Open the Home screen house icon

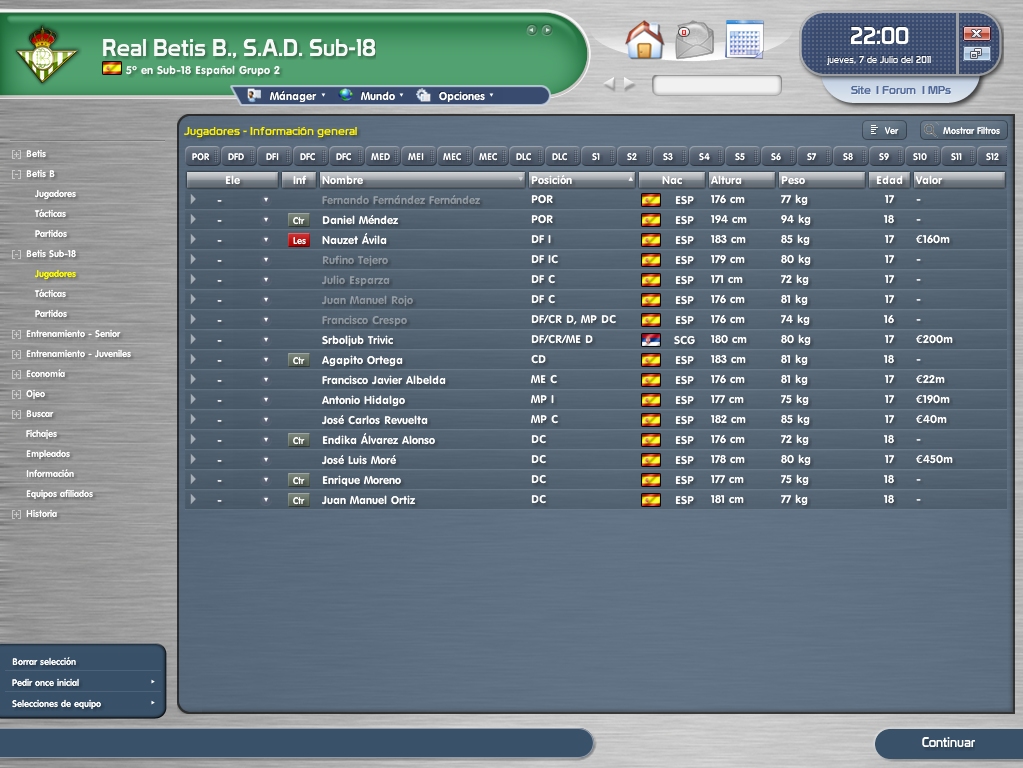(644, 40)
